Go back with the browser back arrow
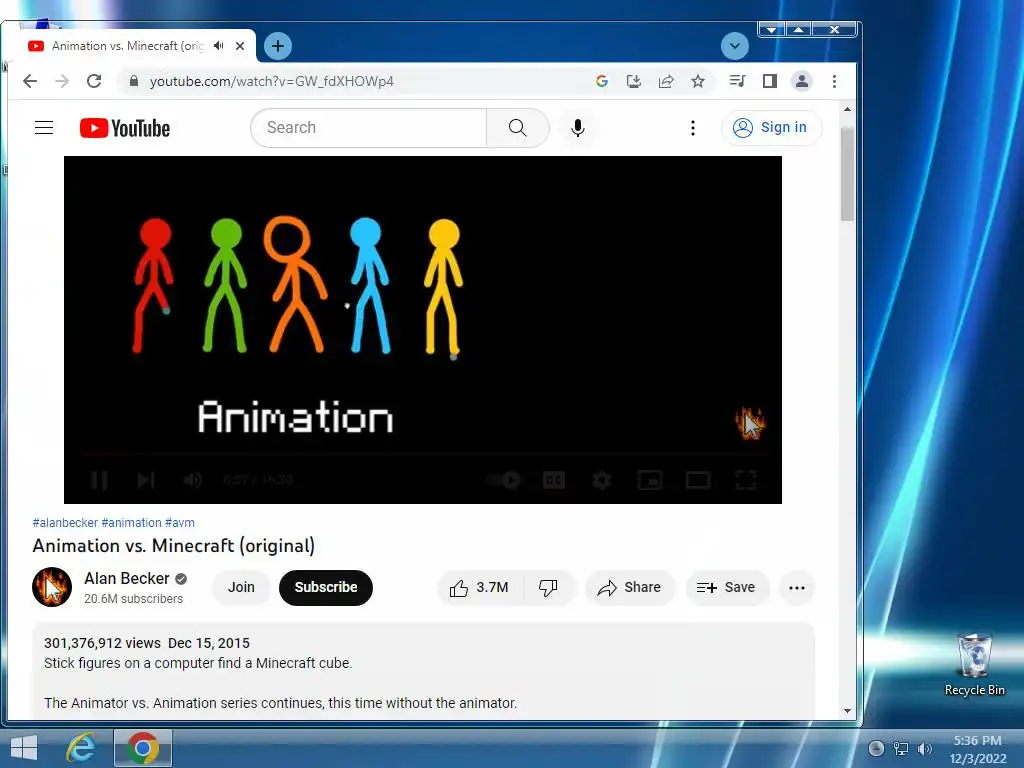The height and width of the screenshot is (768, 1024). pos(30,81)
